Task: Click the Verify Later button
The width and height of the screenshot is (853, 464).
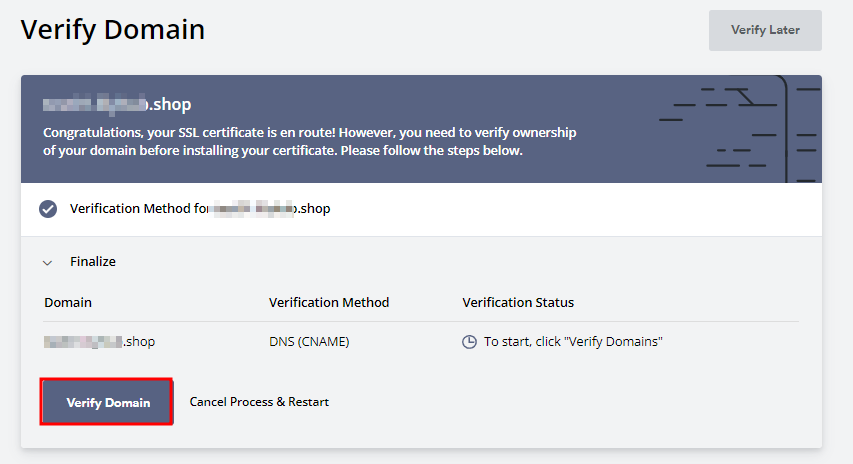Action: point(765,30)
